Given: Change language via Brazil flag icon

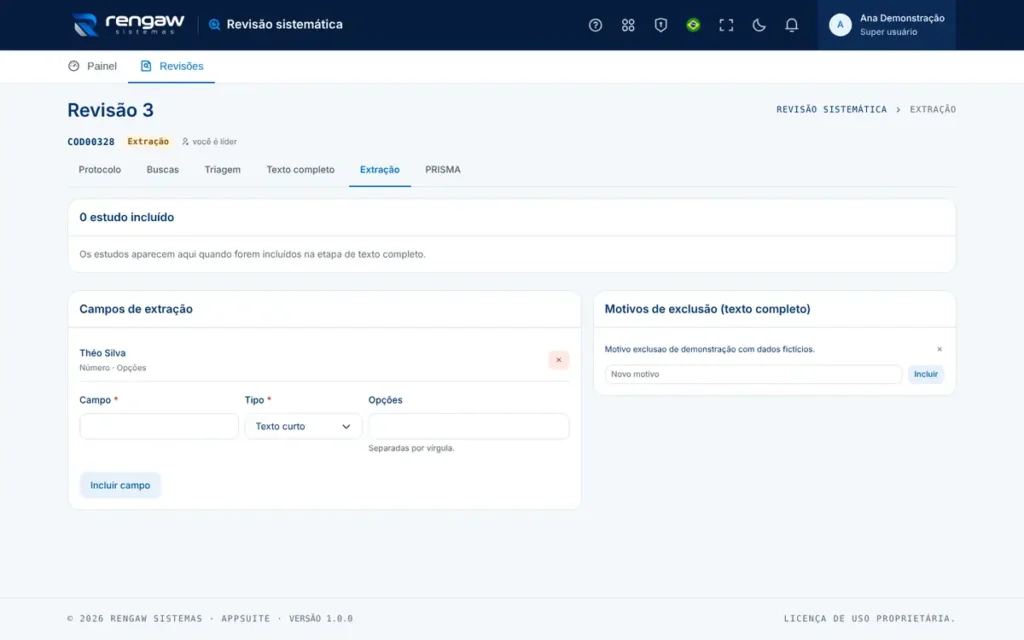Looking at the screenshot, I should click(693, 25).
